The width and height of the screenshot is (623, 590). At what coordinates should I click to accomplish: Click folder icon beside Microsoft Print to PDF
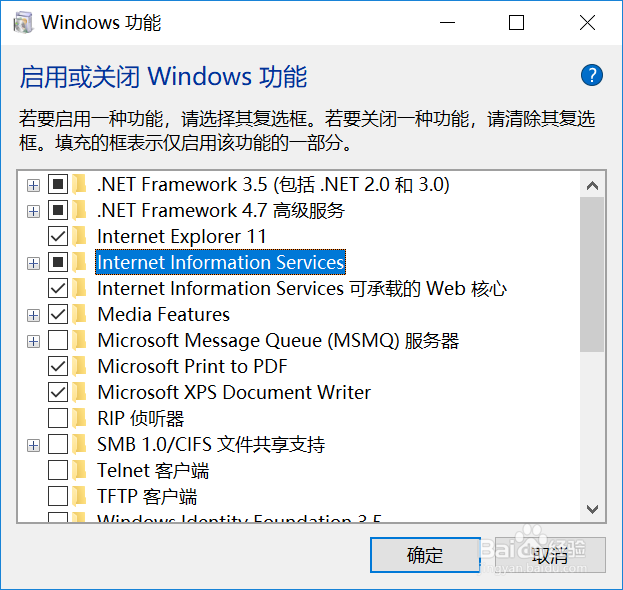click(80, 366)
